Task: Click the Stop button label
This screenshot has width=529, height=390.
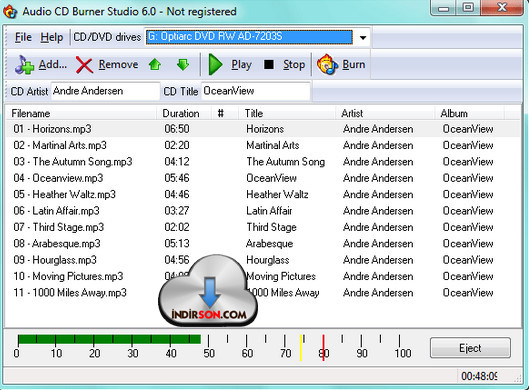Action: (294, 64)
